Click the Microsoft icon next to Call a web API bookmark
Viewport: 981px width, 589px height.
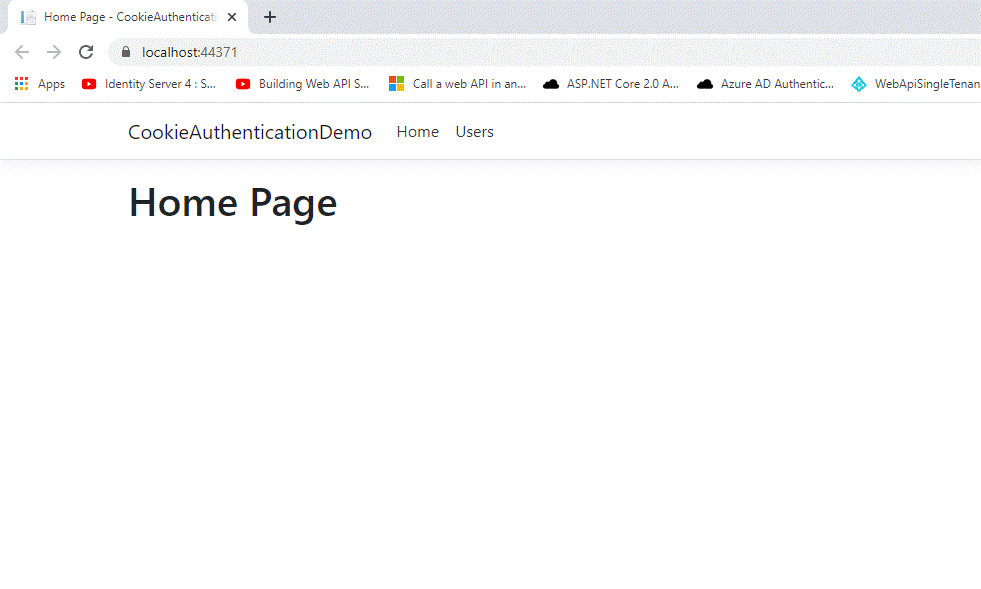click(x=396, y=84)
